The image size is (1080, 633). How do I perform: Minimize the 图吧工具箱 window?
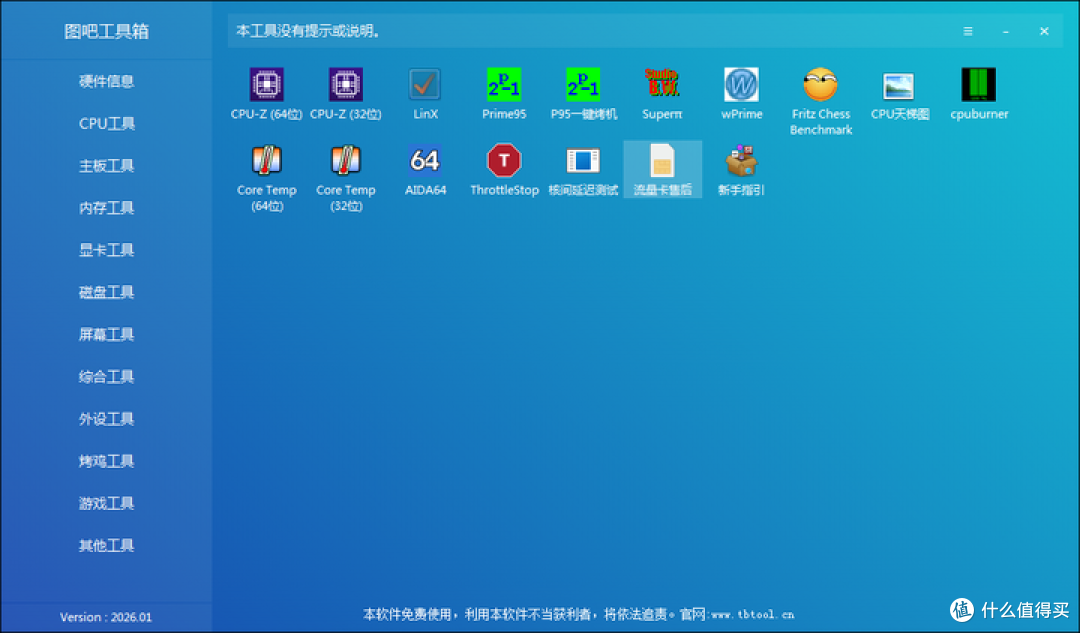[1006, 32]
